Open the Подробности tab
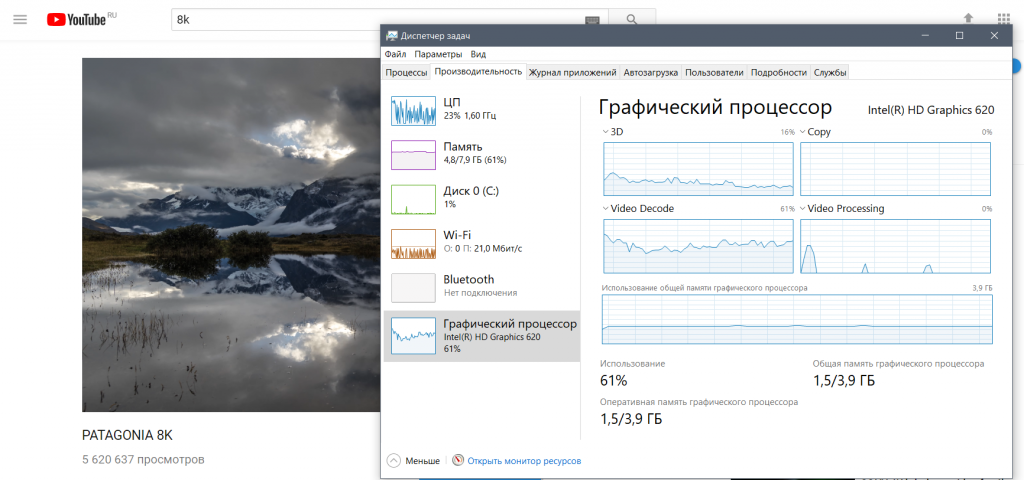Image resolution: width=1024 pixels, height=480 pixels. 778,72
